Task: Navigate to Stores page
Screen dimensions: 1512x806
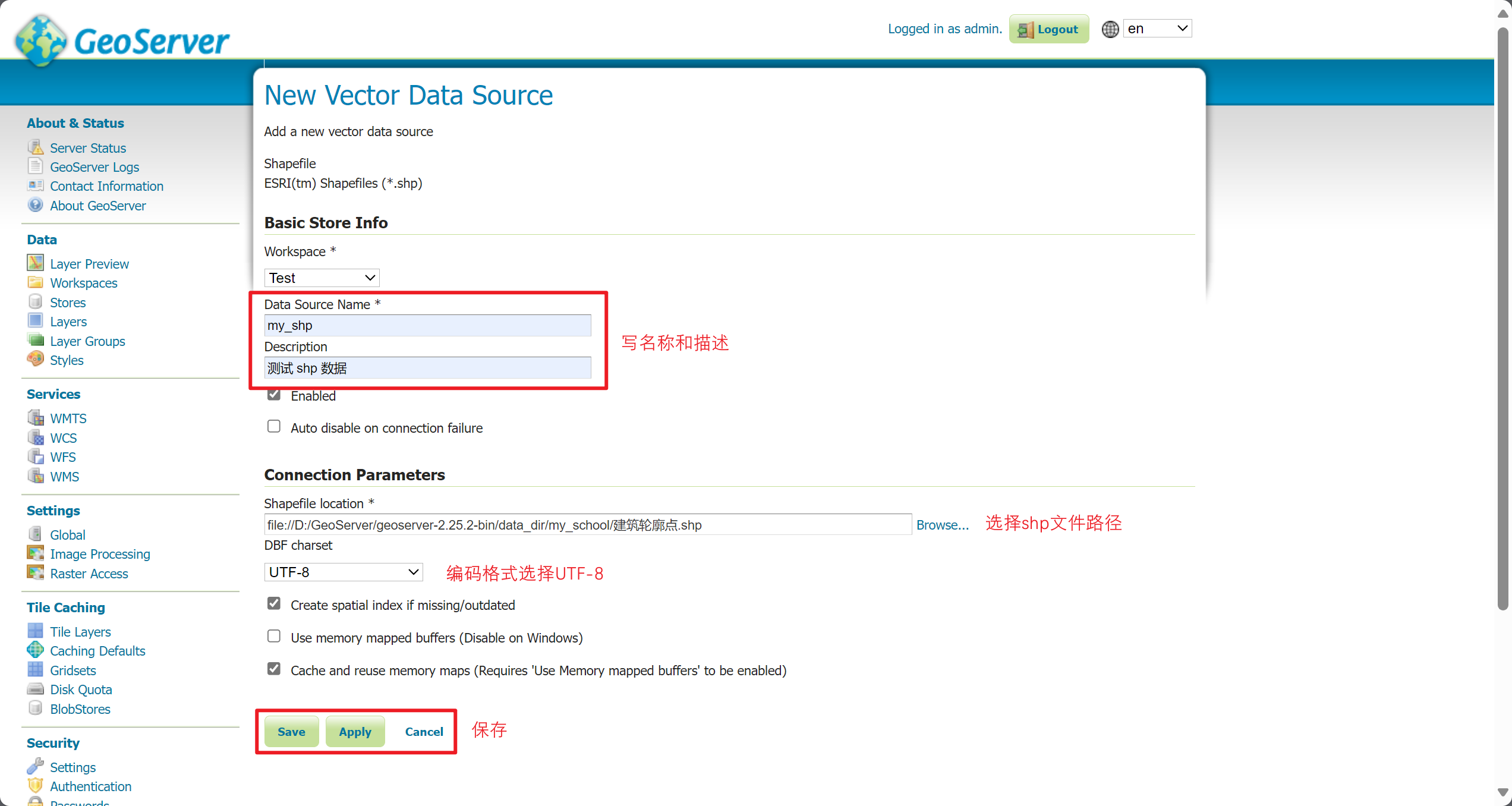Action: [x=68, y=303]
